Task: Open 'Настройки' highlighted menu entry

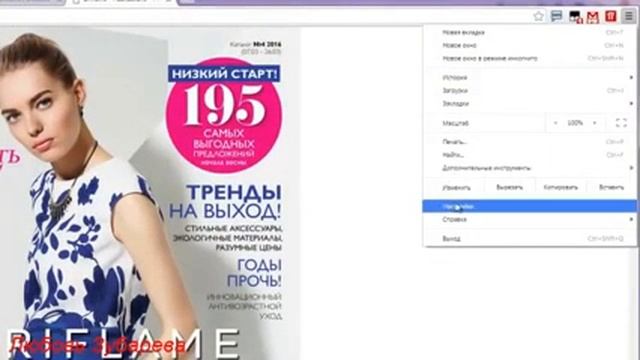Action: (x=529, y=207)
